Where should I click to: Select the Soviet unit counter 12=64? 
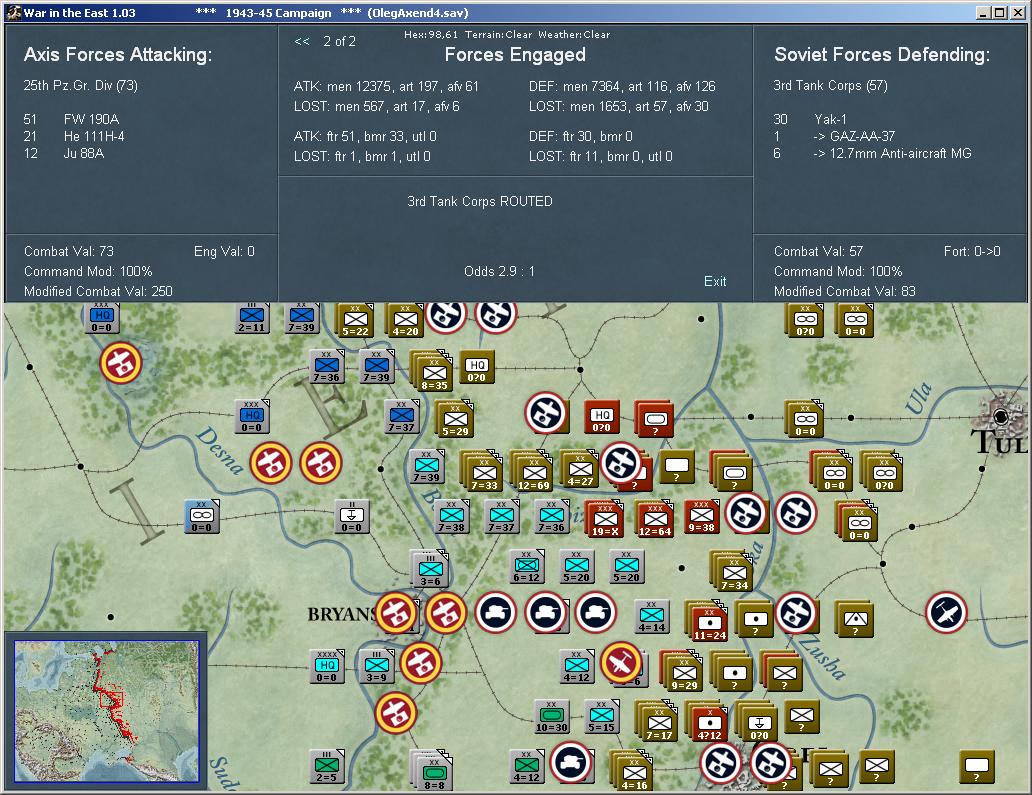pos(655,519)
